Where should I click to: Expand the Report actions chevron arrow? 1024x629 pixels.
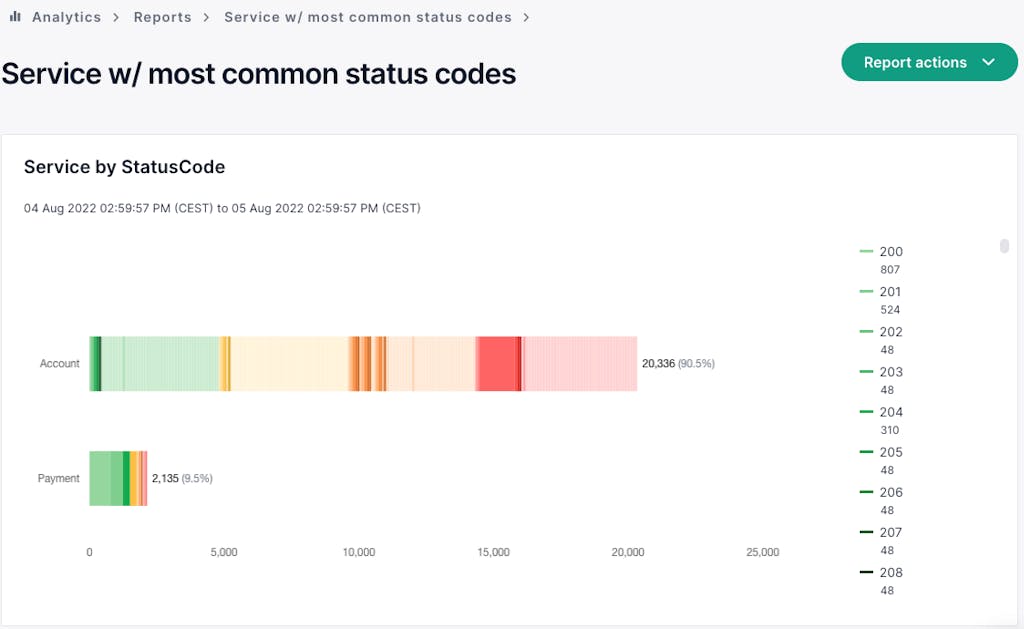(x=989, y=62)
